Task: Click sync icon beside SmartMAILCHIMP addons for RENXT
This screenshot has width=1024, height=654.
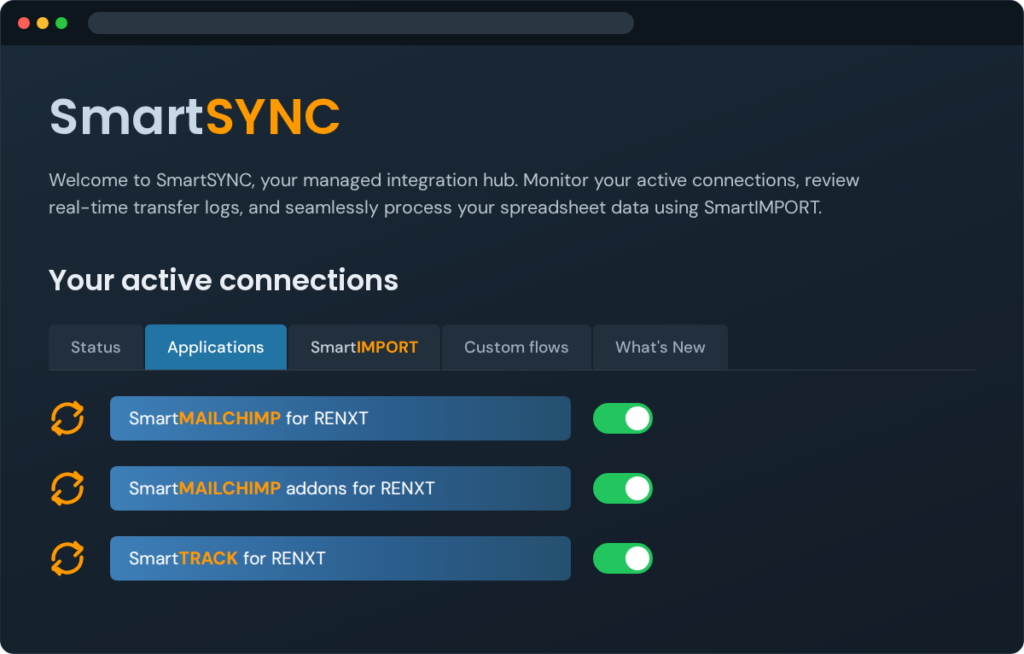Action: pos(67,488)
